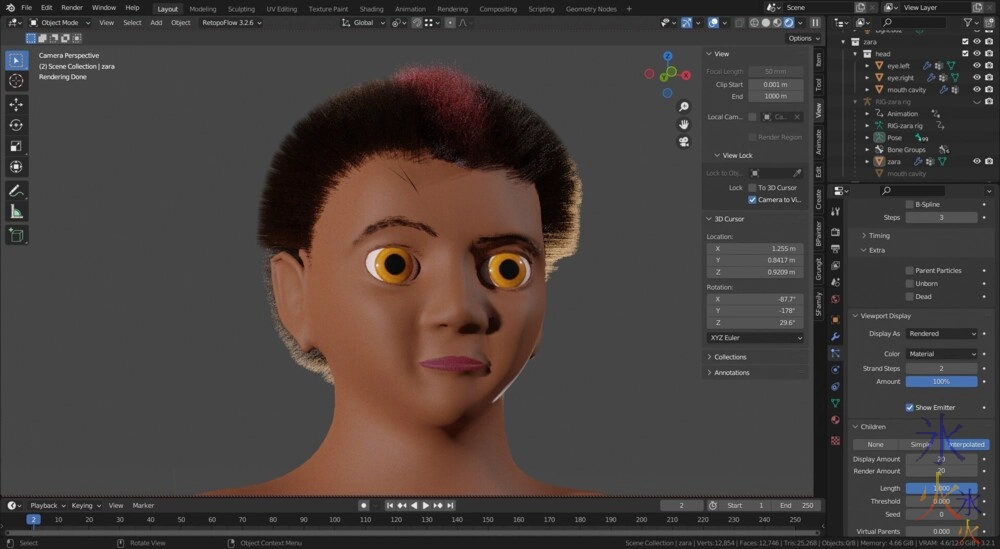Toggle camera view with the camera icon
Image resolution: width=1000 pixels, height=549 pixels.
684,141
